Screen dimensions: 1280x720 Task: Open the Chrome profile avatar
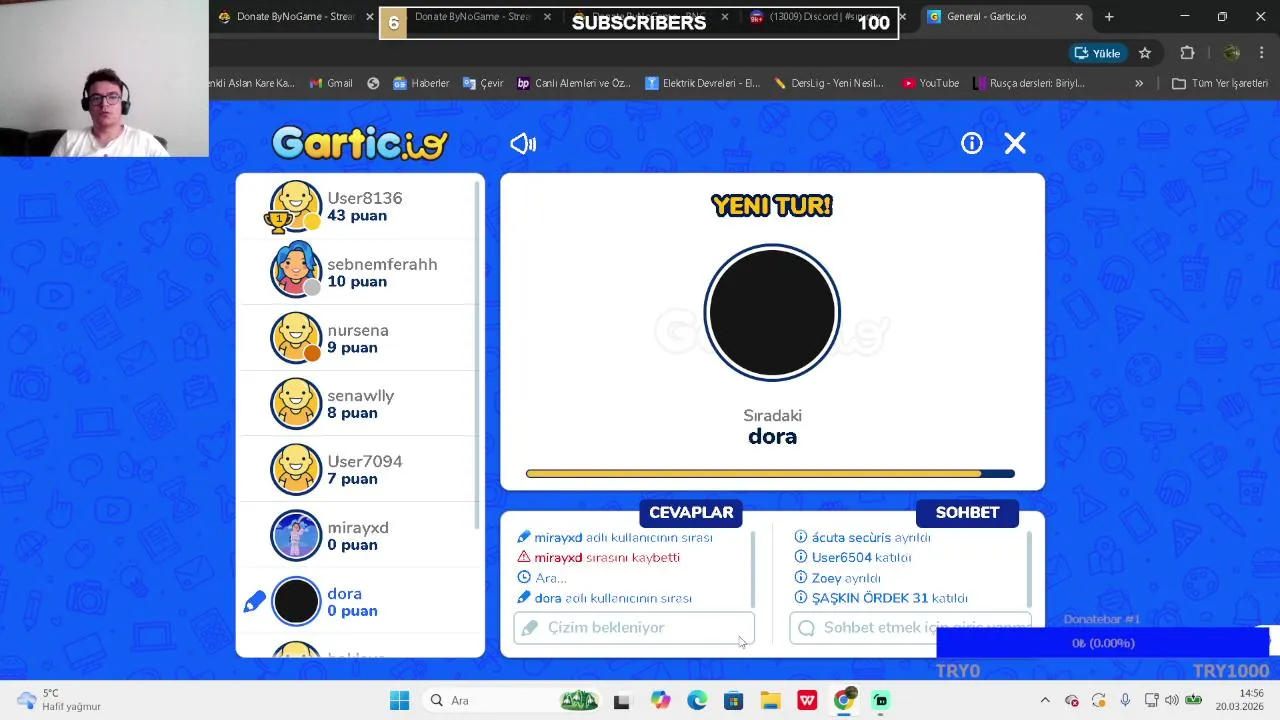1232,53
